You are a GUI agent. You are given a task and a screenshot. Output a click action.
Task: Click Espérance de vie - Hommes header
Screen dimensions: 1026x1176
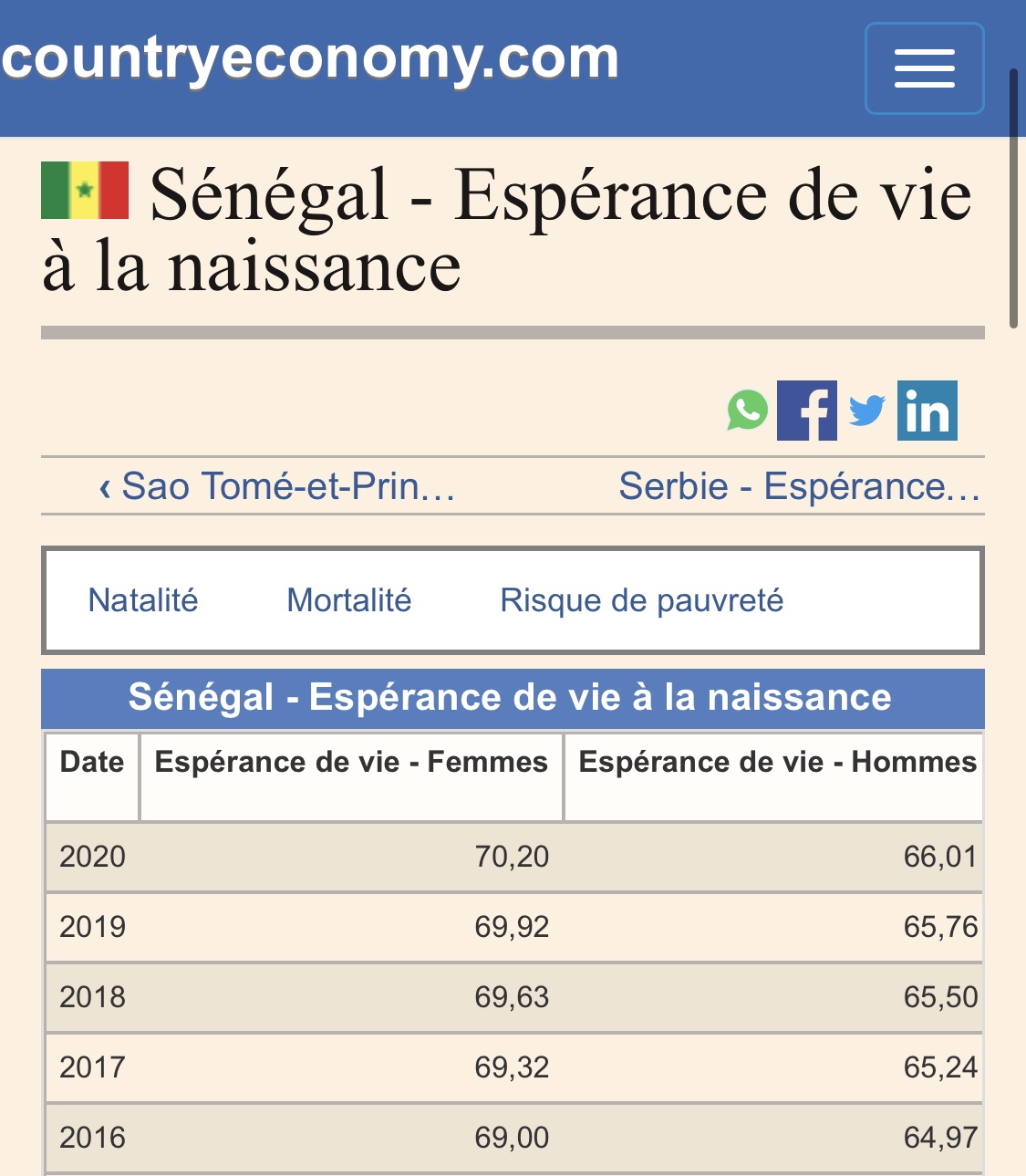click(x=776, y=762)
